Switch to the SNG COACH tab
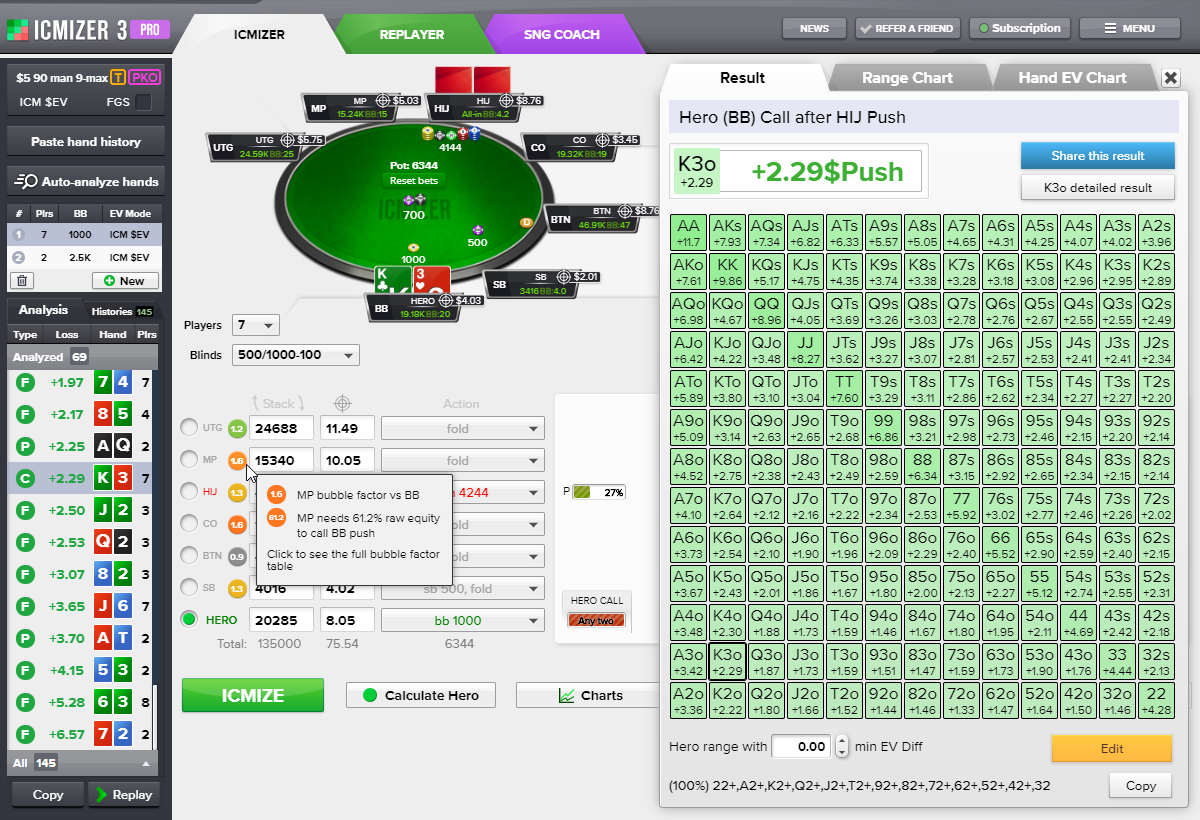The width and height of the screenshot is (1200, 820). [562, 34]
